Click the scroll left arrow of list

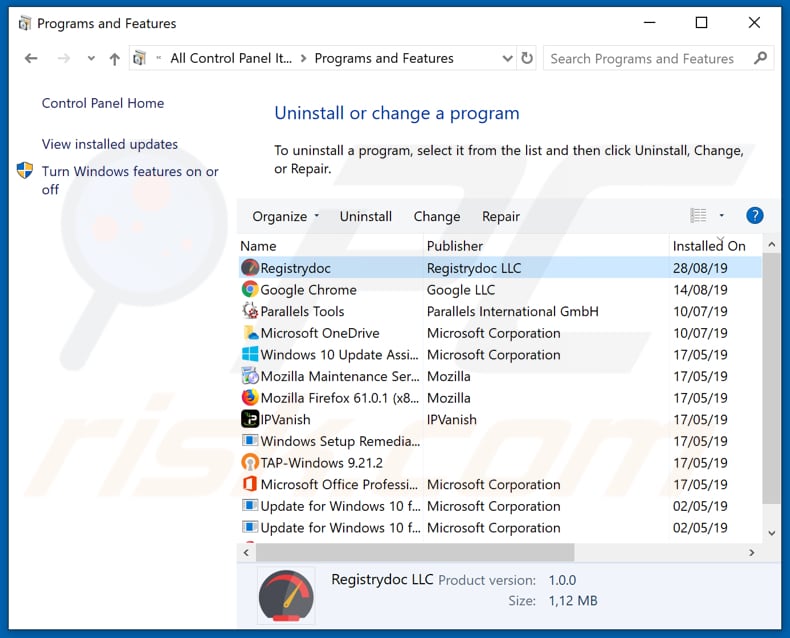[x=246, y=552]
